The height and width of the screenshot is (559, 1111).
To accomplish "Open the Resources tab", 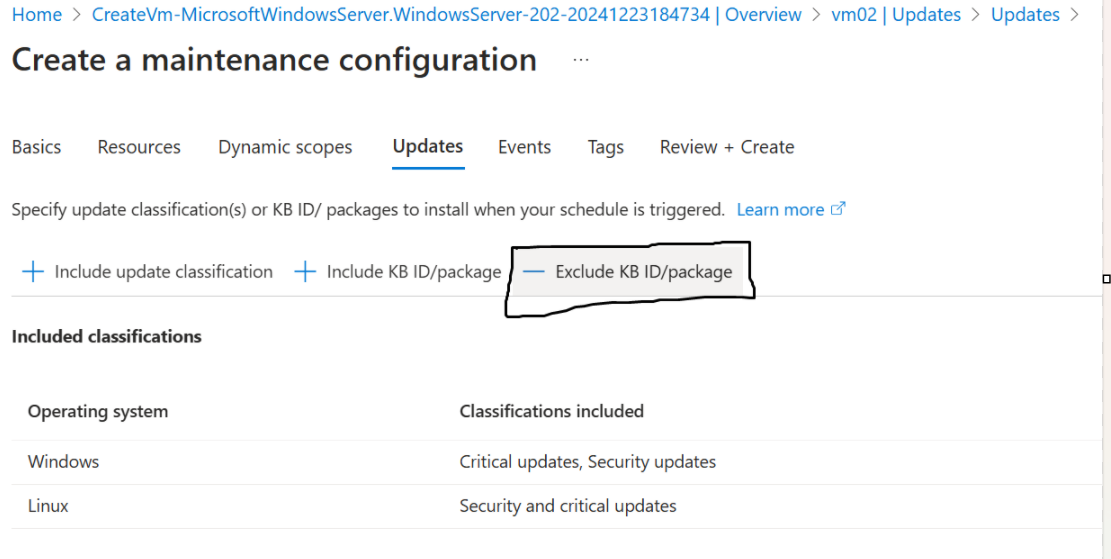I will pos(139,147).
